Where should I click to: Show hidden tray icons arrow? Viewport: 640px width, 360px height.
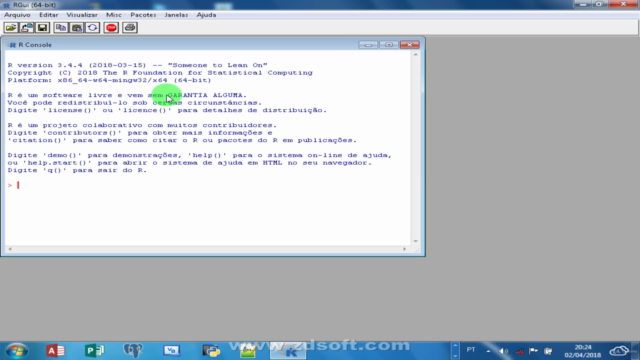tap(488, 351)
